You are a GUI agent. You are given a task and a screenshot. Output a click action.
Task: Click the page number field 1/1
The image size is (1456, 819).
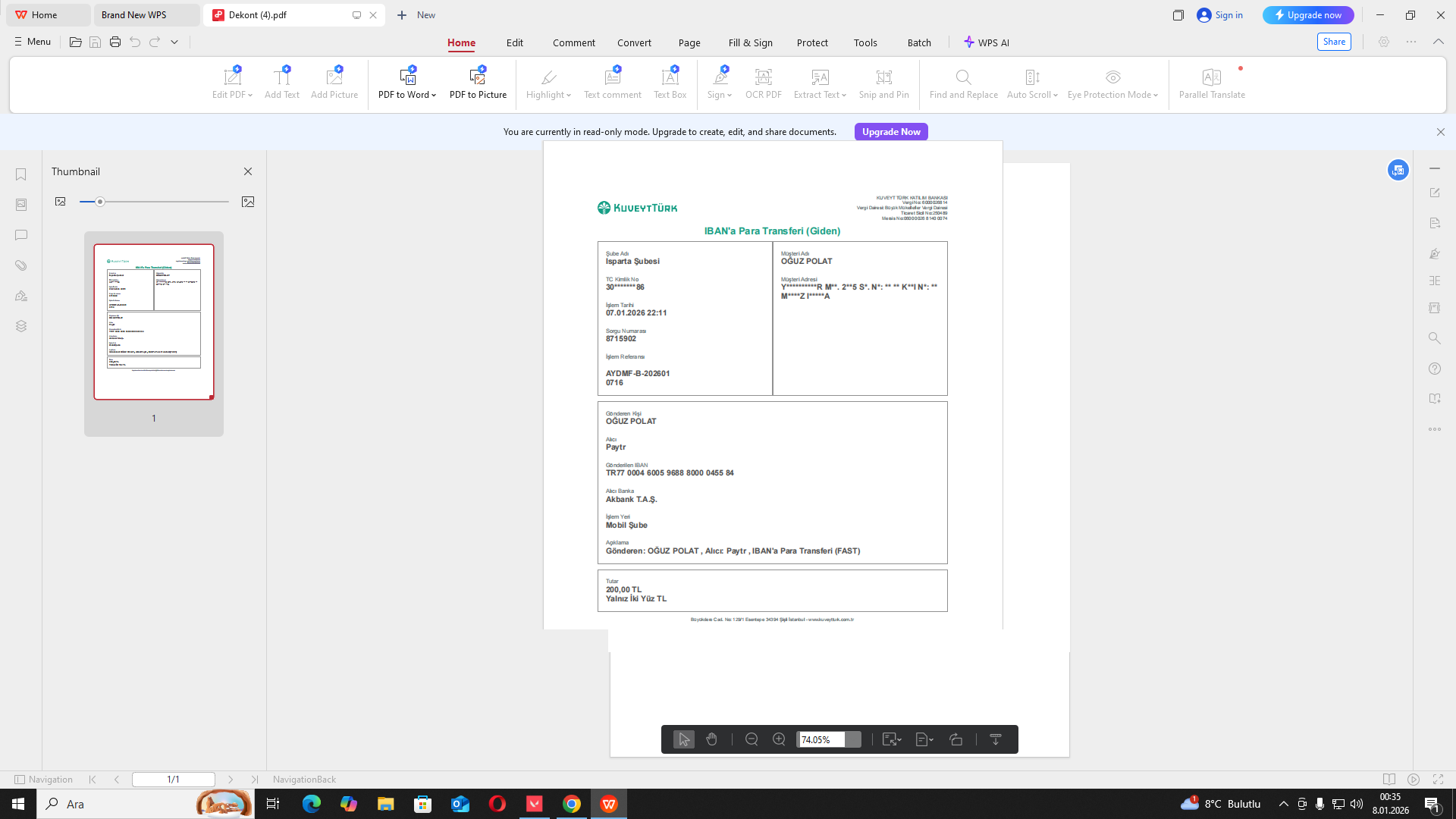(x=174, y=780)
